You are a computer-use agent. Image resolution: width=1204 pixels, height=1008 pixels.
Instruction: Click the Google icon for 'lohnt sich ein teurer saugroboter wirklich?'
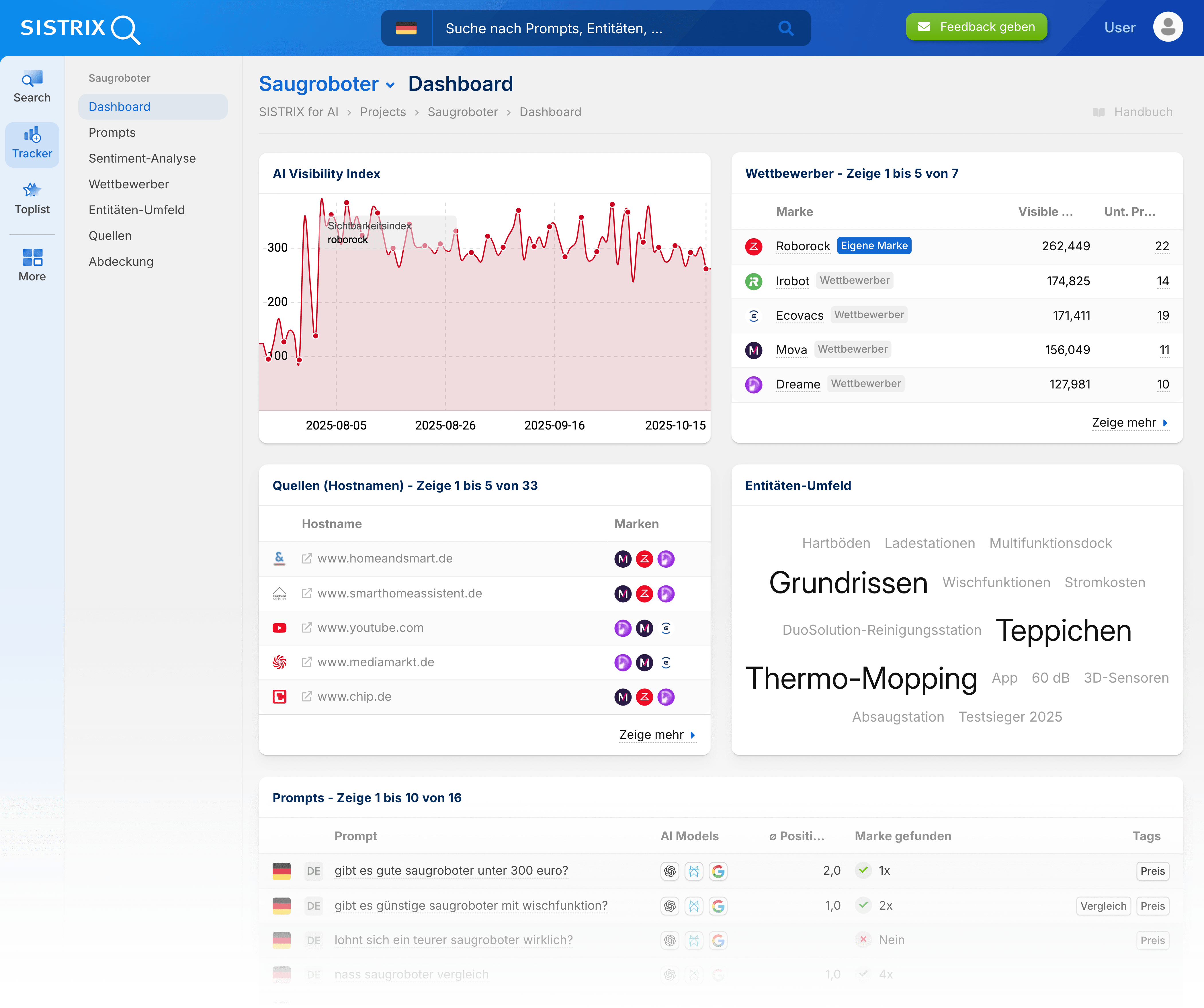[x=718, y=940]
